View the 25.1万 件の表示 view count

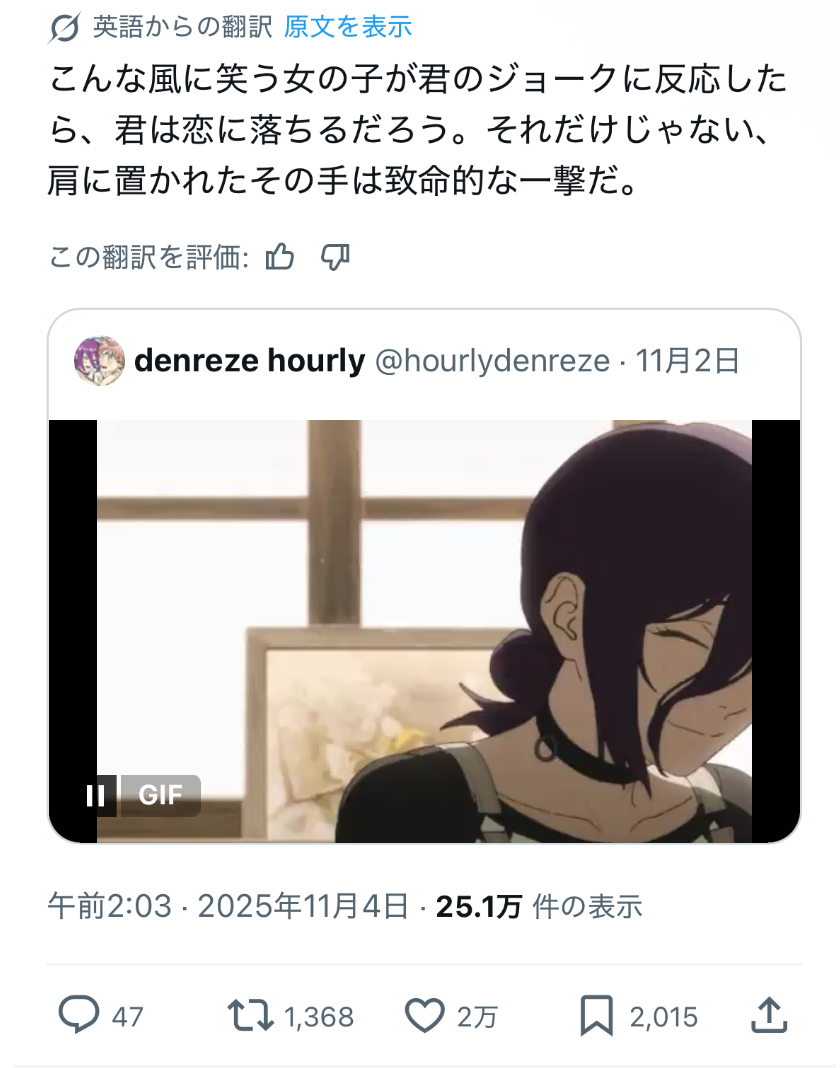[x=539, y=907]
